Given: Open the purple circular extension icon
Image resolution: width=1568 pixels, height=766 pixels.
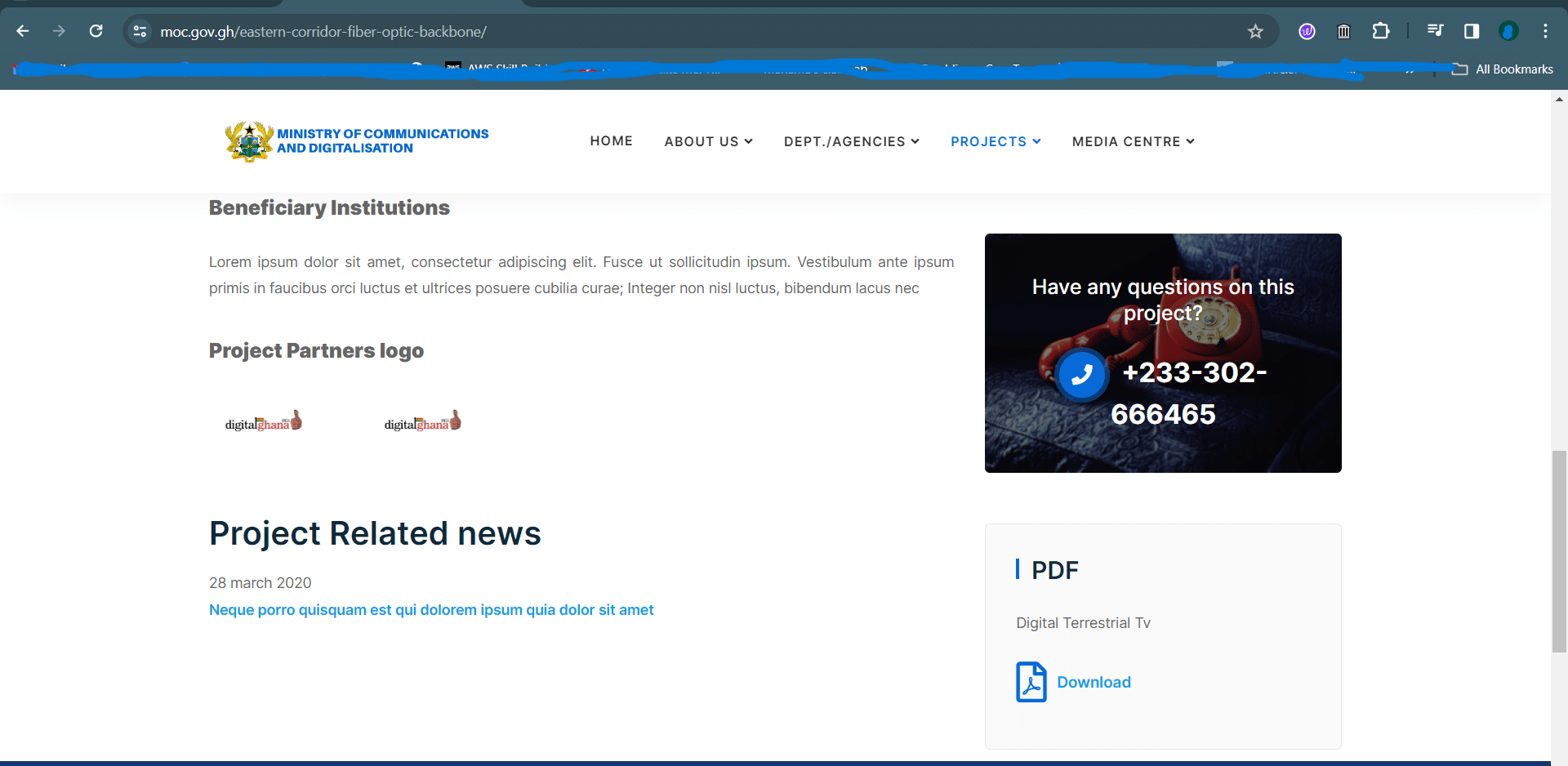Looking at the screenshot, I should [1307, 31].
